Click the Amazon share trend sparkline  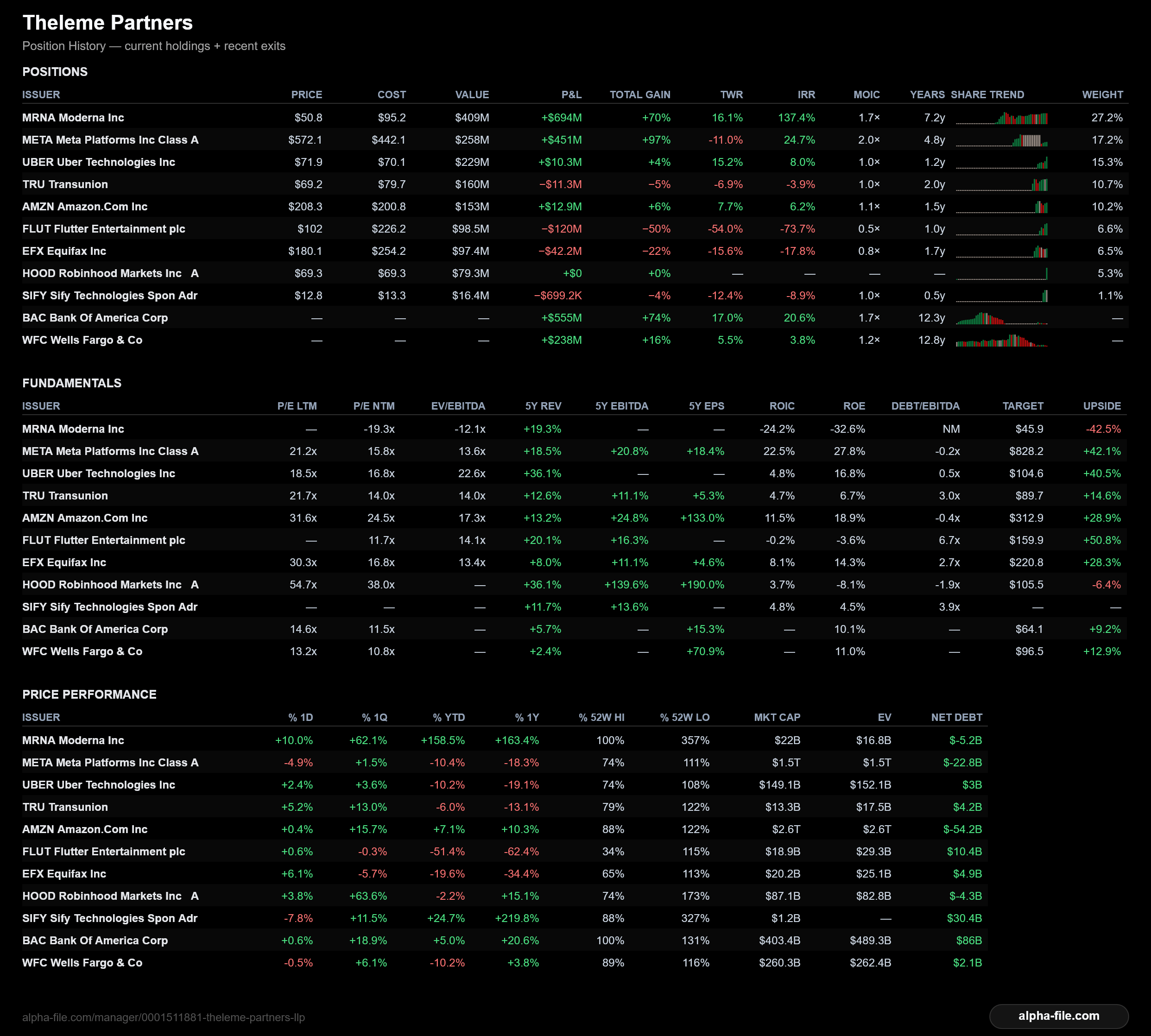point(1001,207)
